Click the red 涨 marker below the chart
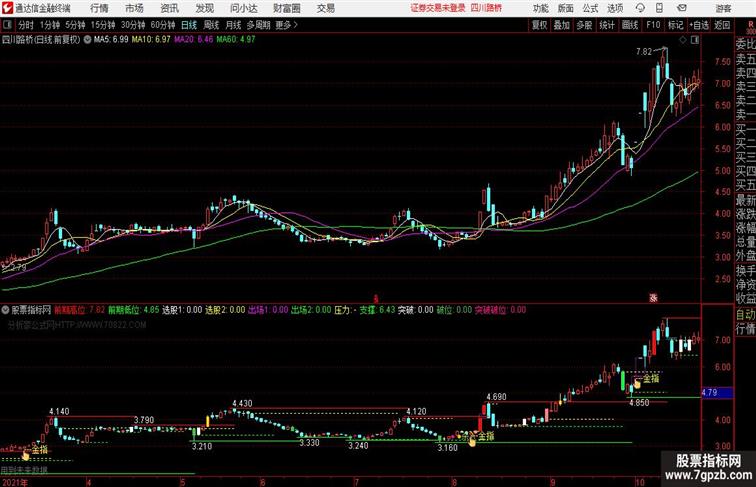Image resolution: width=756 pixels, height=487 pixels. pos(653,298)
